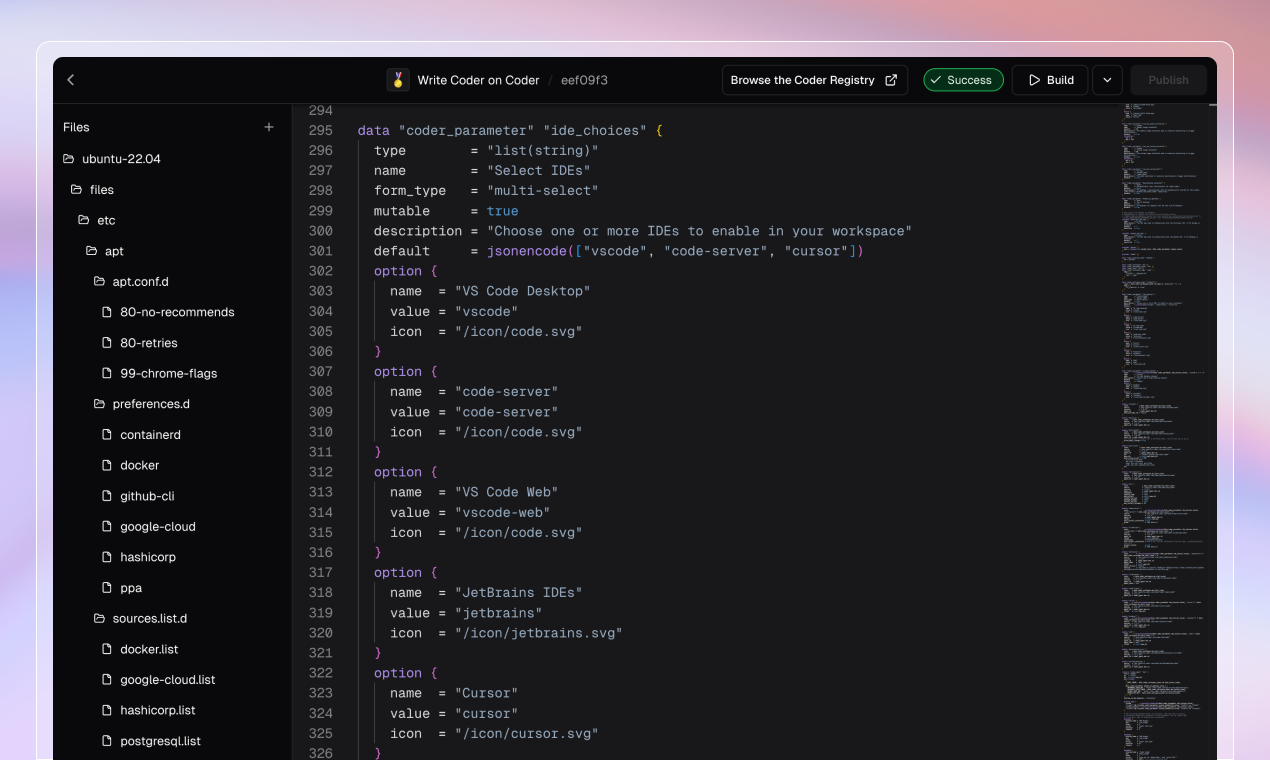Click "/icon/cursor.svg" icon path

527,733
